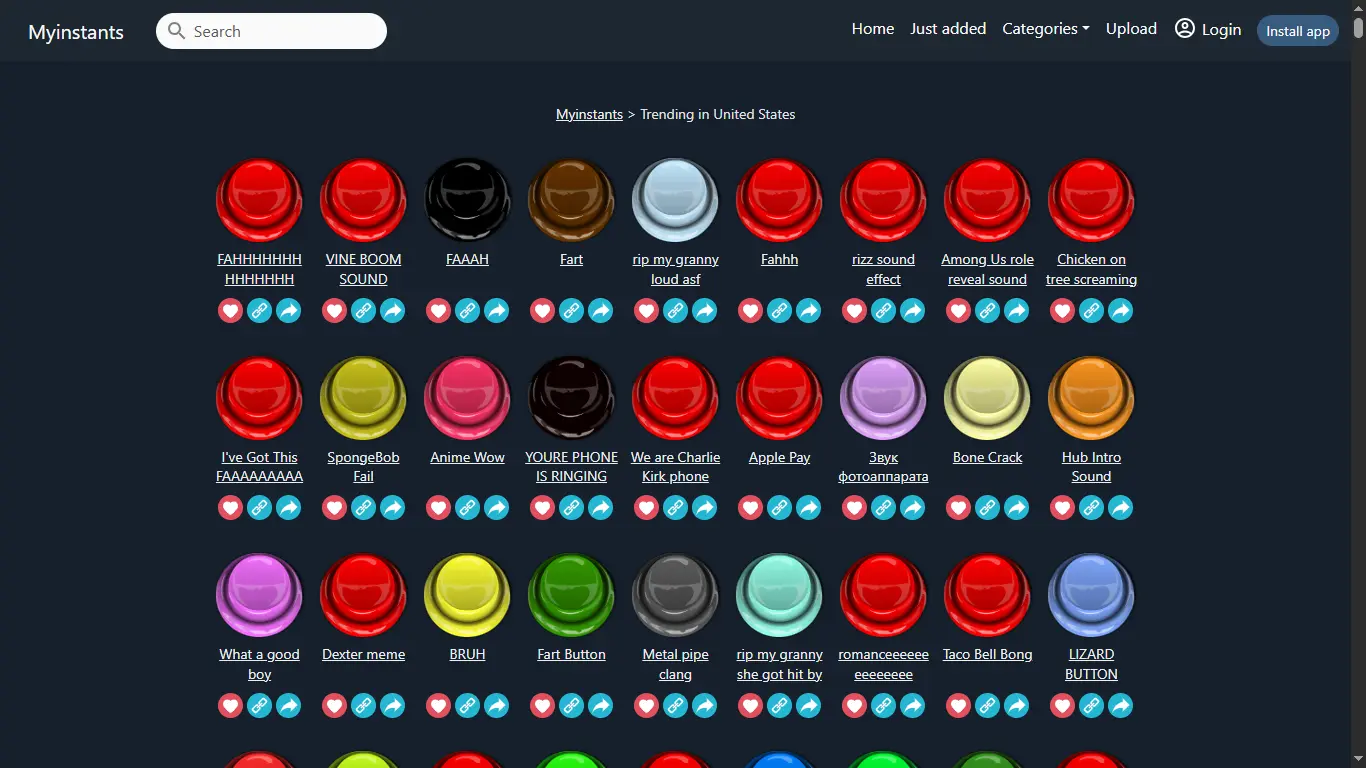Share the Hub Intro Sound
The height and width of the screenshot is (768, 1366).
[1120, 508]
